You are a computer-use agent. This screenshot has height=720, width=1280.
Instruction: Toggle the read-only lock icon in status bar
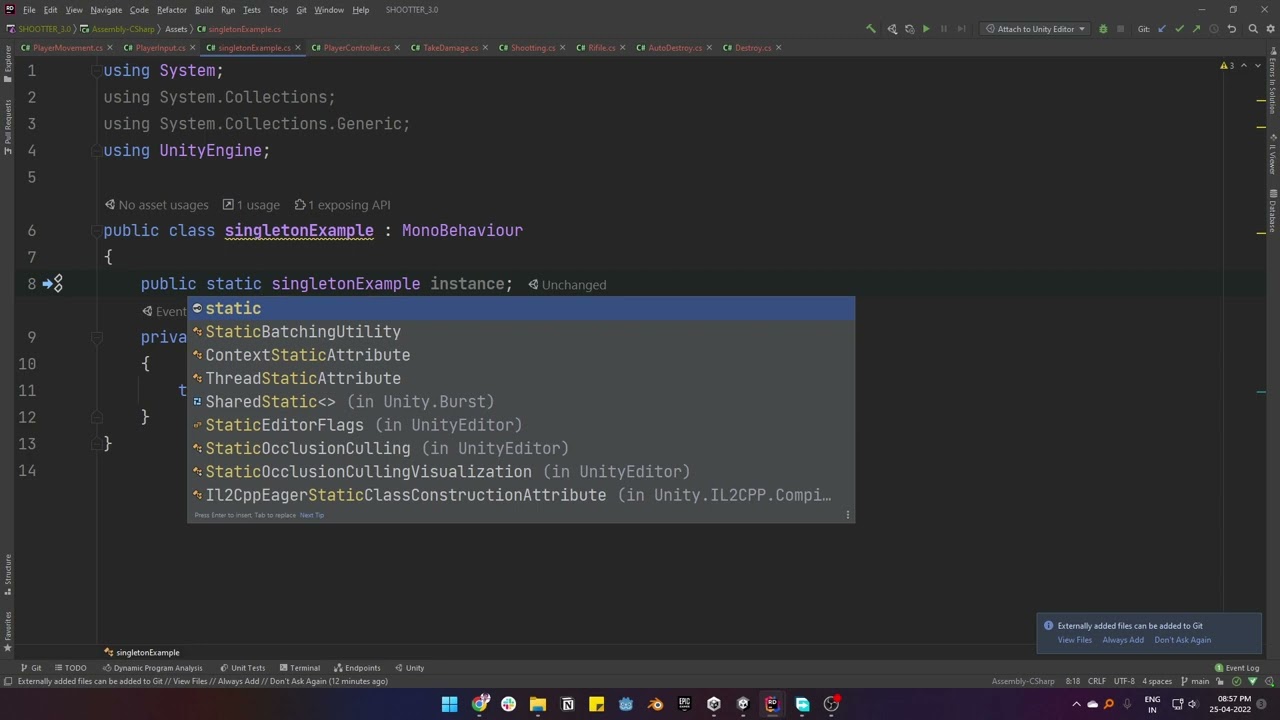pyautogui.click(x=1222, y=682)
